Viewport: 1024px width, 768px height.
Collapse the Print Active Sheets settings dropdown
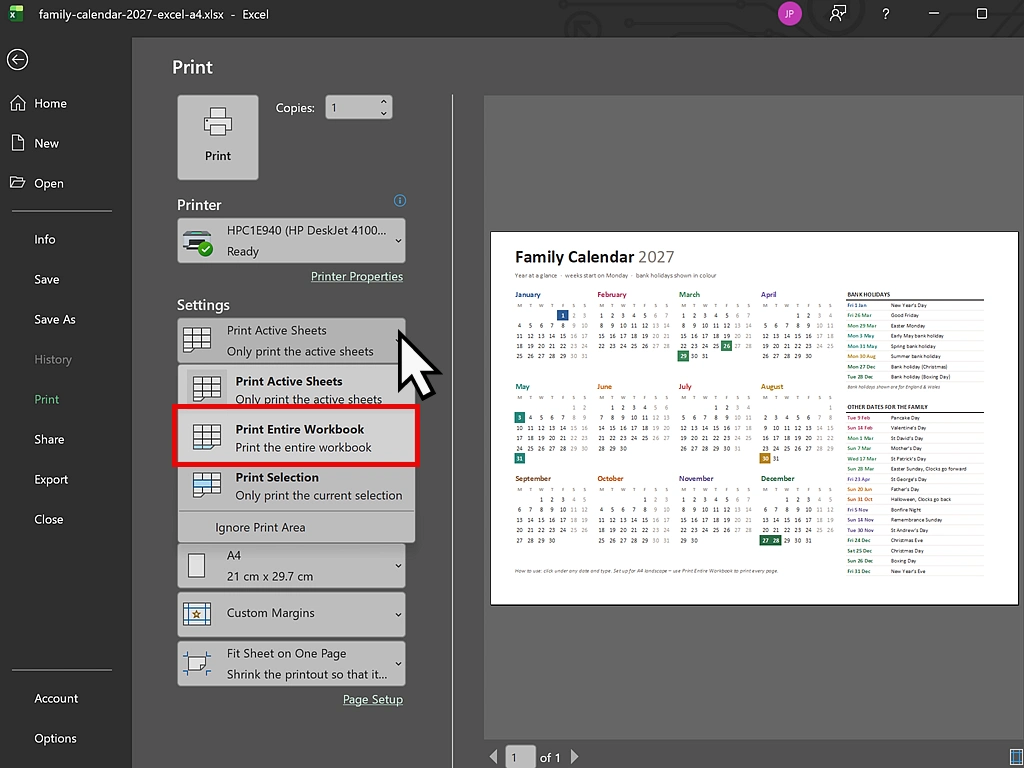[291, 340]
